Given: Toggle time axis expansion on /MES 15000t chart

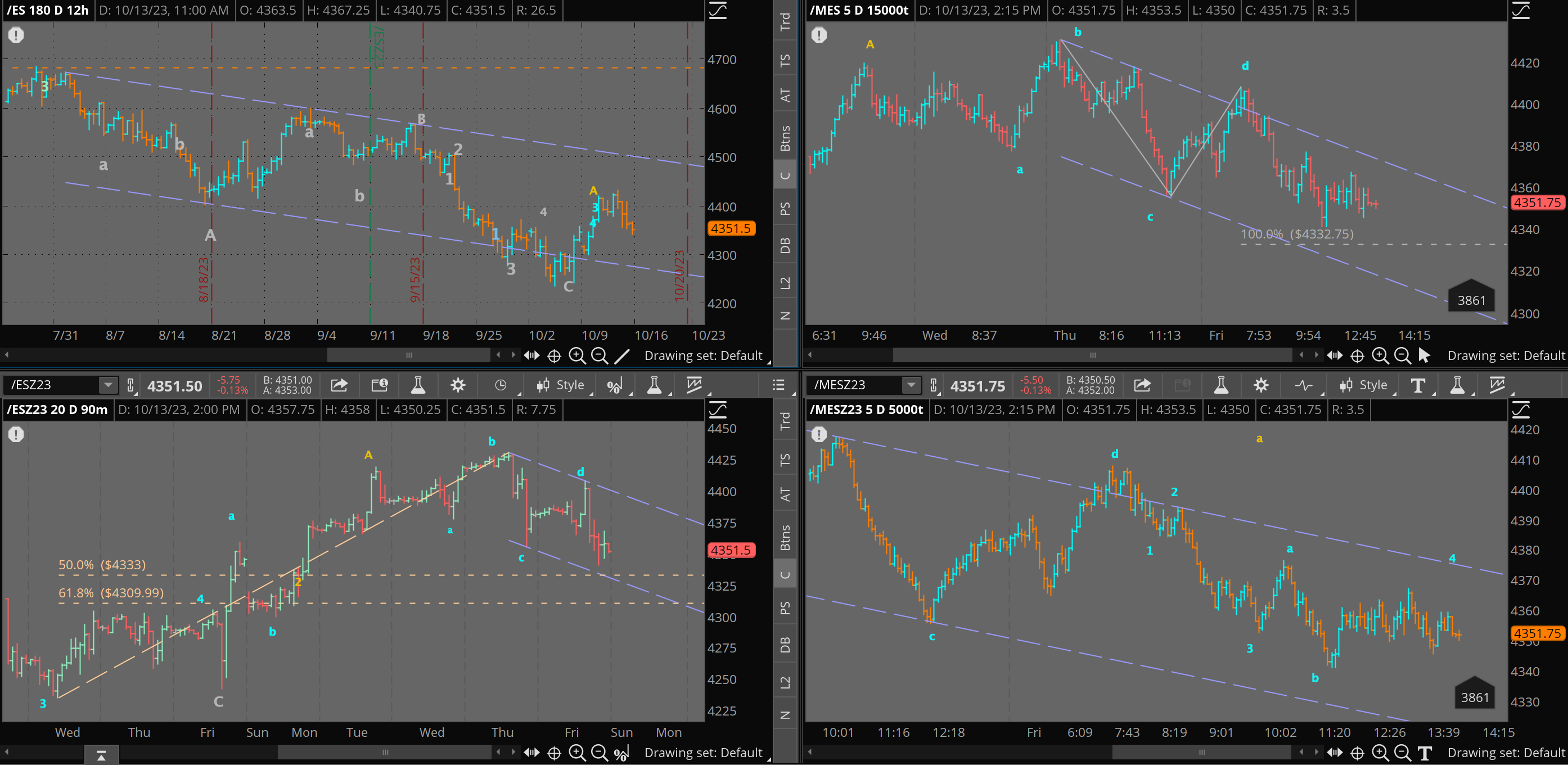Looking at the screenshot, I should 1335,356.
